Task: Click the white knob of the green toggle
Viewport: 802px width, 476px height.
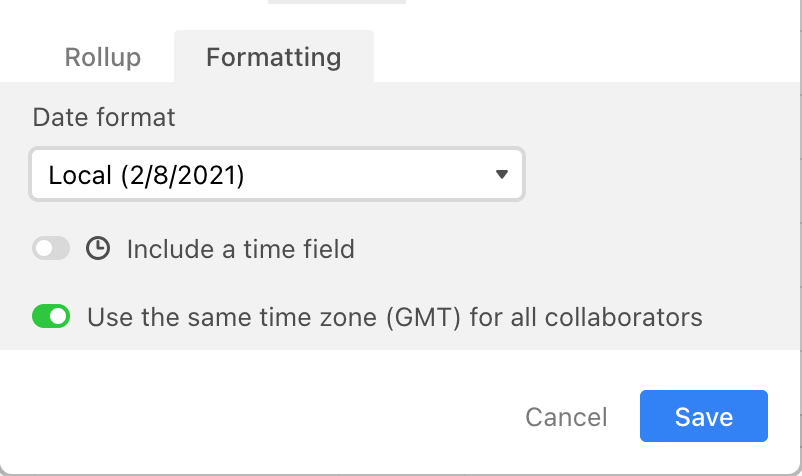Action: pyautogui.click(x=59, y=316)
